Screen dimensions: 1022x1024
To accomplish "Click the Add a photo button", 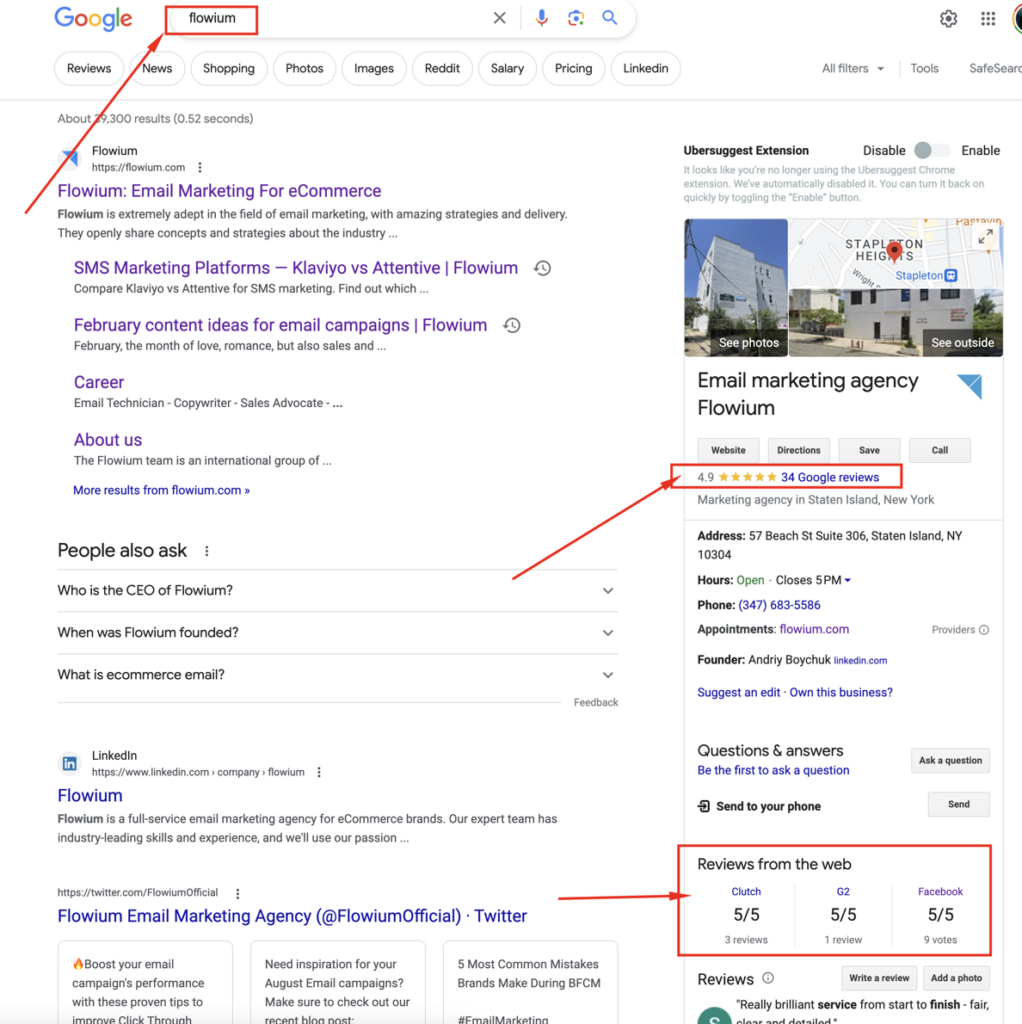I will pyautogui.click(x=956, y=978).
